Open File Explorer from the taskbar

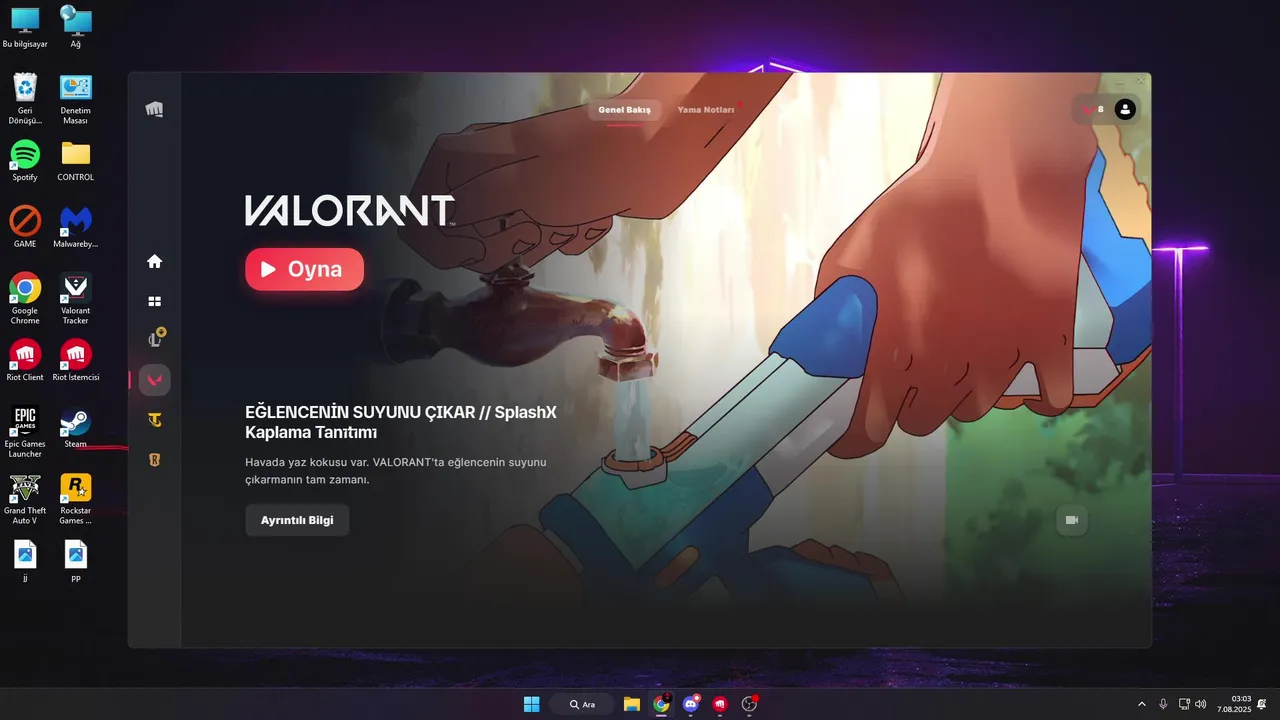(631, 704)
